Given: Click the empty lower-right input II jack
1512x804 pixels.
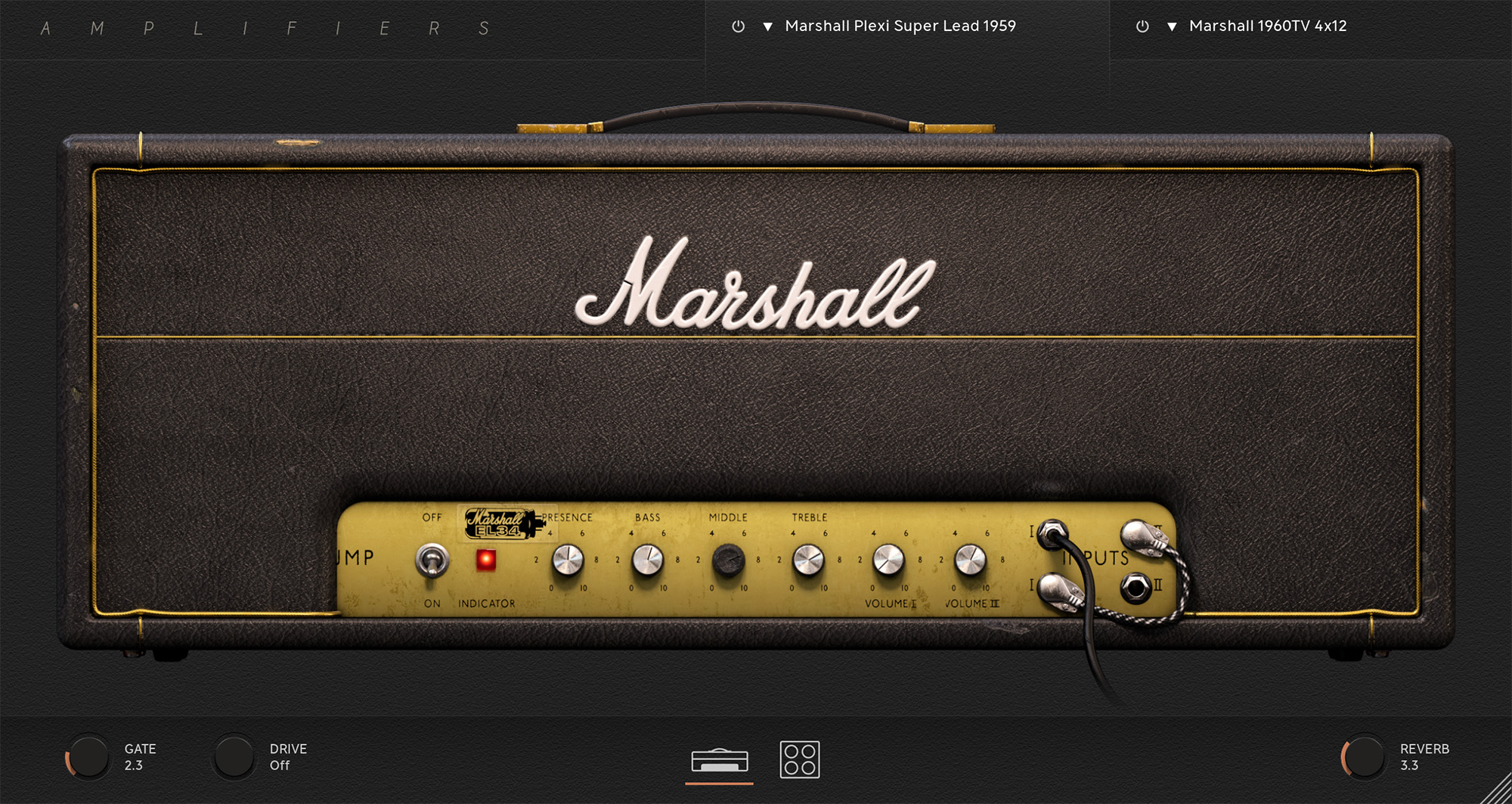Looking at the screenshot, I should [x=1135, y=588].
